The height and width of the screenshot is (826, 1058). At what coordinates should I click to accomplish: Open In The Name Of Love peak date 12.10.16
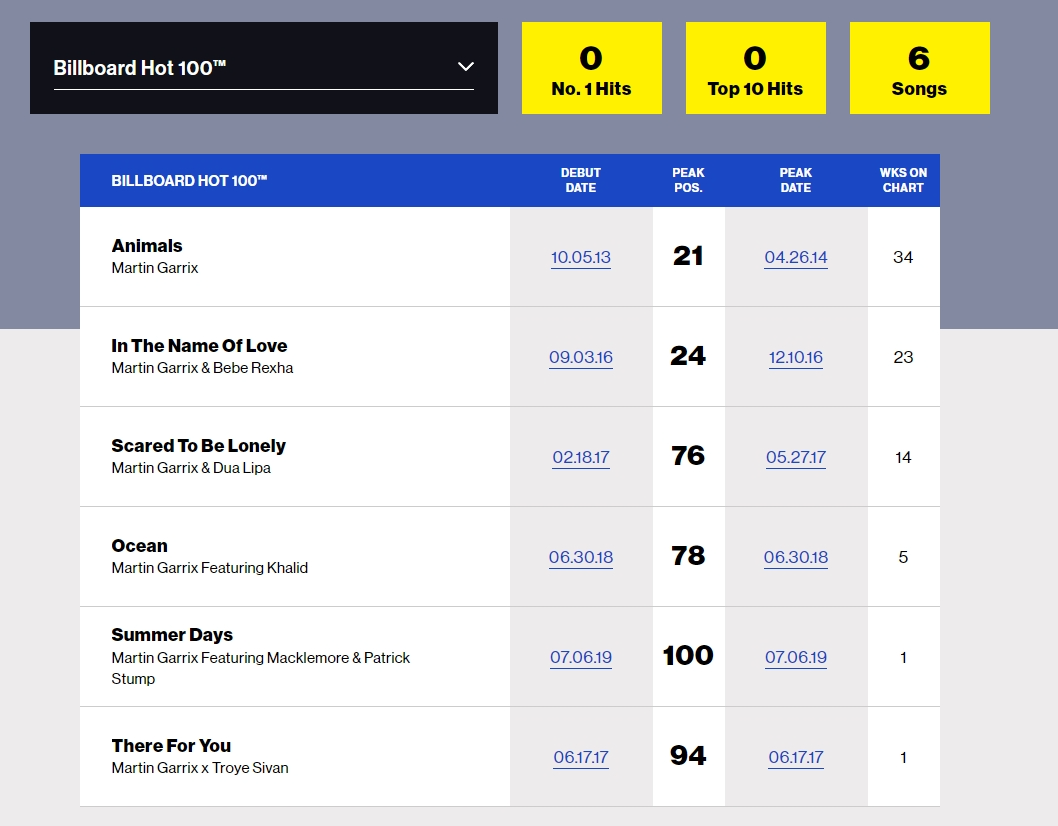pyautogui.click(x=796, y=357)
